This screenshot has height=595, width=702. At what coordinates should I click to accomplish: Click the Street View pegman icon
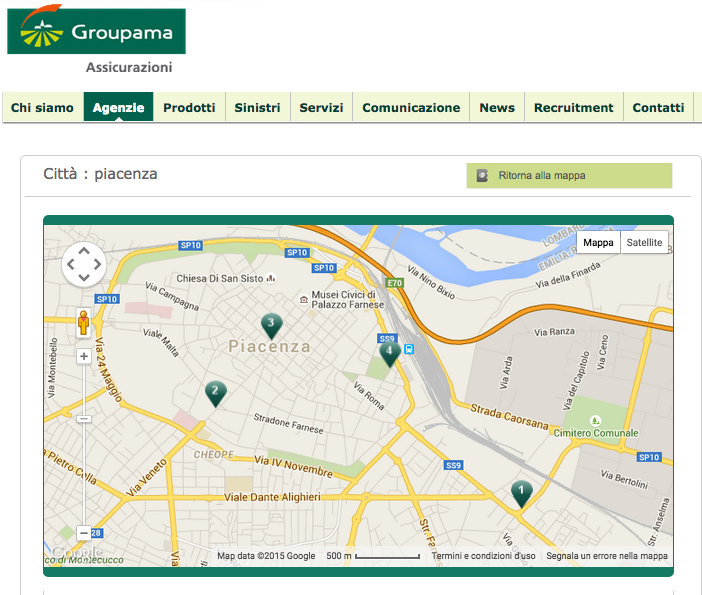84,322
